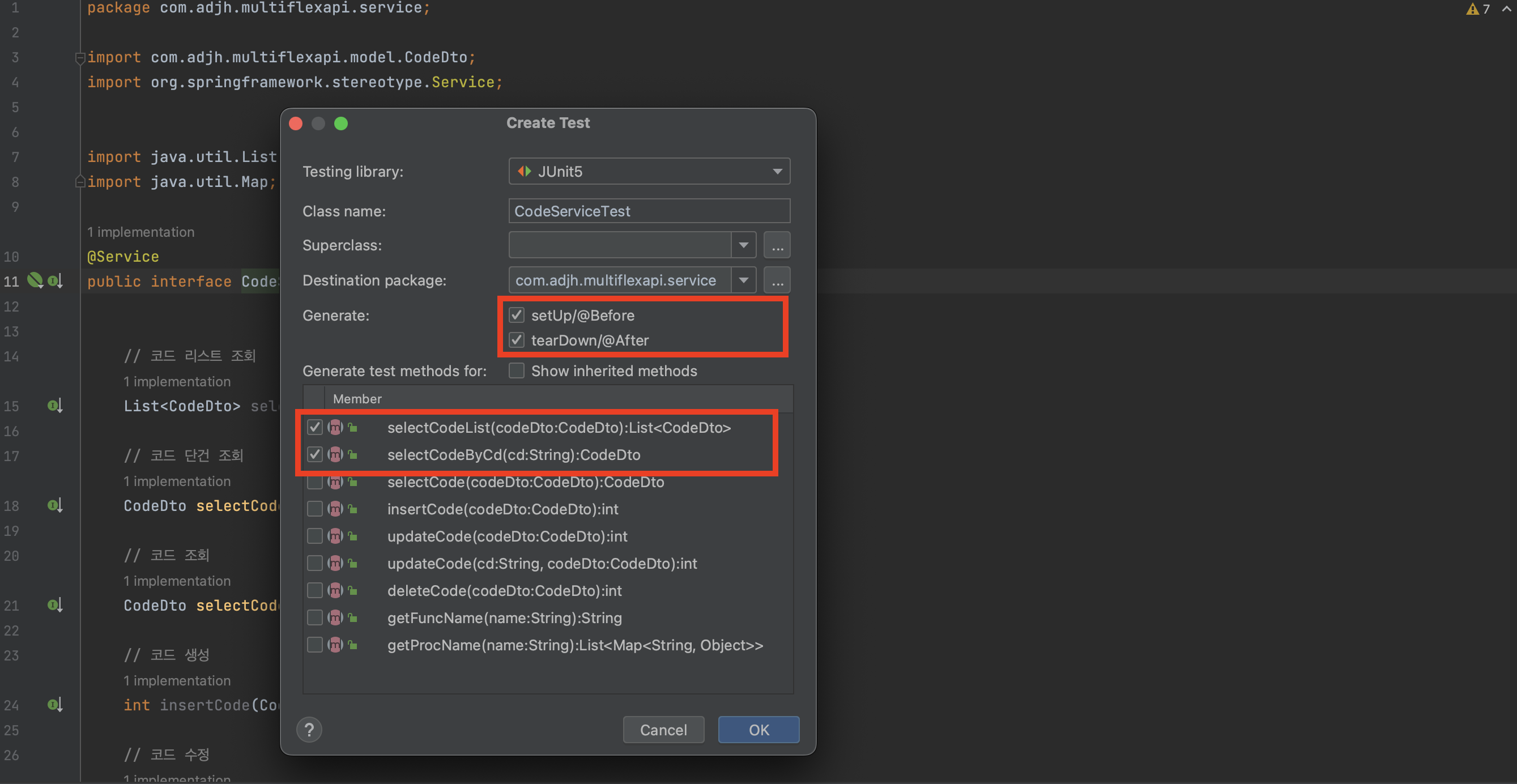
Task: Uncheck the tearDown/@After checkbox
Action: pyautogui.click(x=517, y=340)
